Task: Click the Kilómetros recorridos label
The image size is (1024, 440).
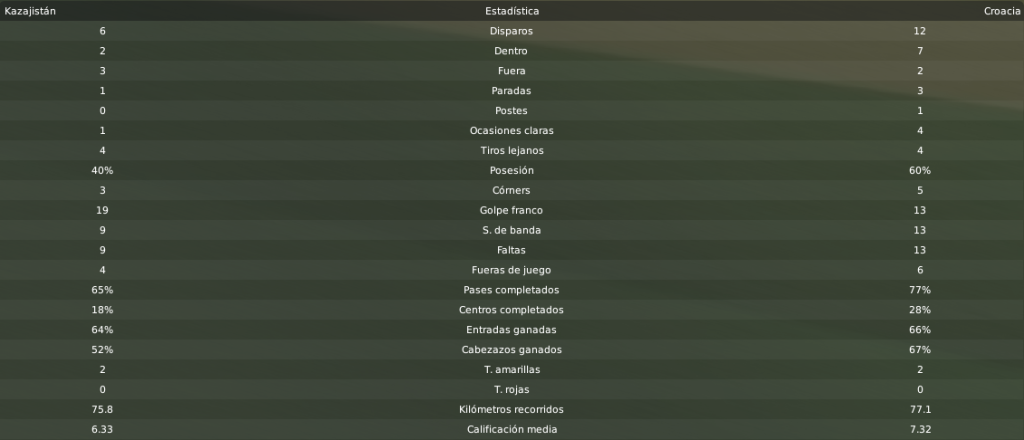Action: (x=511, y=409)
